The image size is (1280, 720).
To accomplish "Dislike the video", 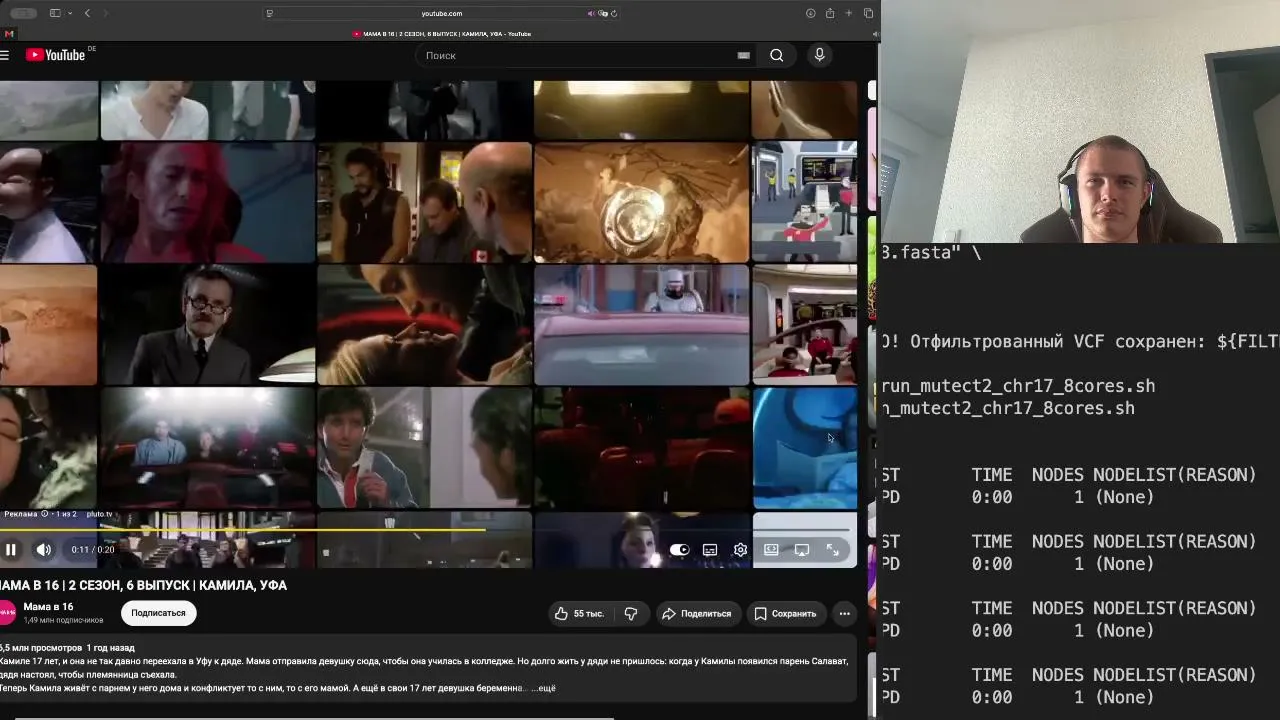I will click(631, 613).
